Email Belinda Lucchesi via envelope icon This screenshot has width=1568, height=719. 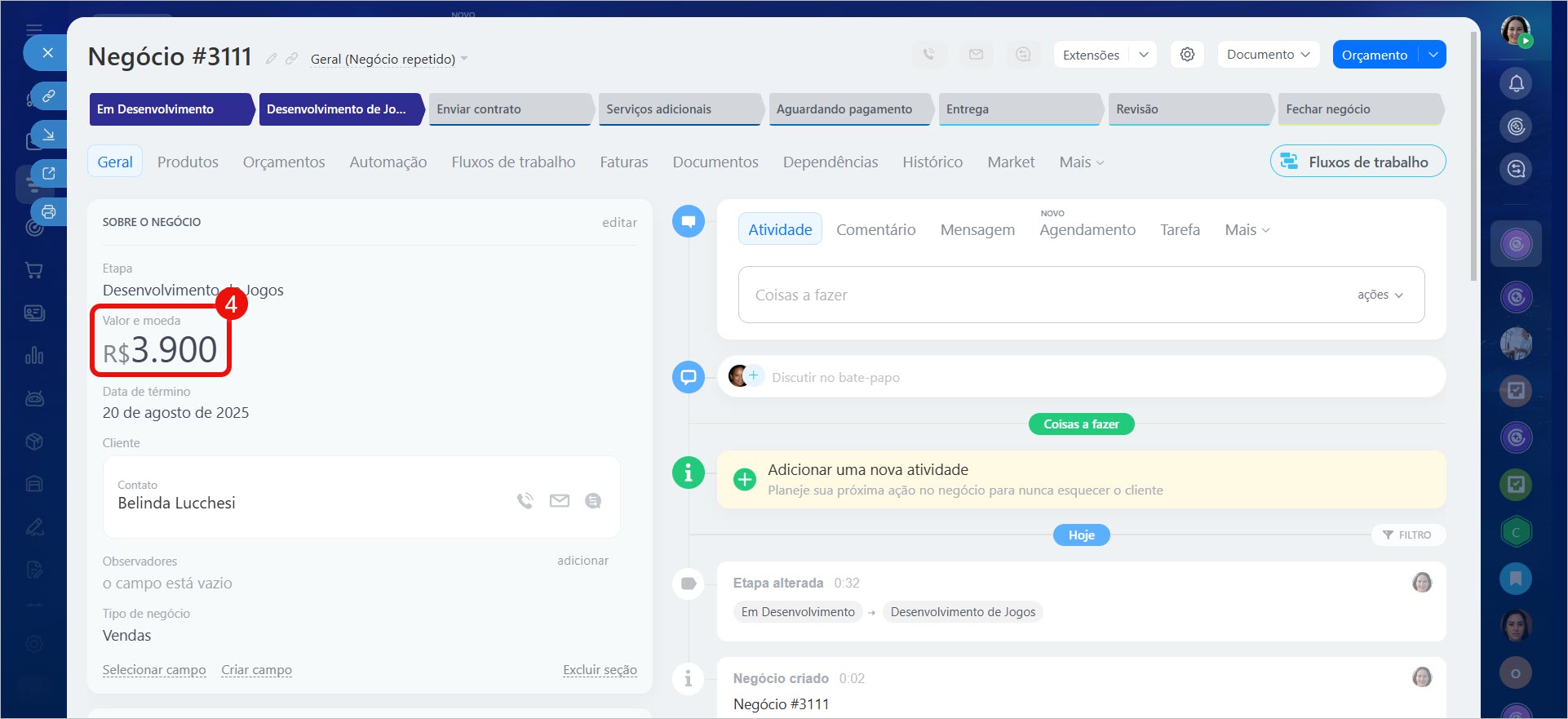[560, 501]
